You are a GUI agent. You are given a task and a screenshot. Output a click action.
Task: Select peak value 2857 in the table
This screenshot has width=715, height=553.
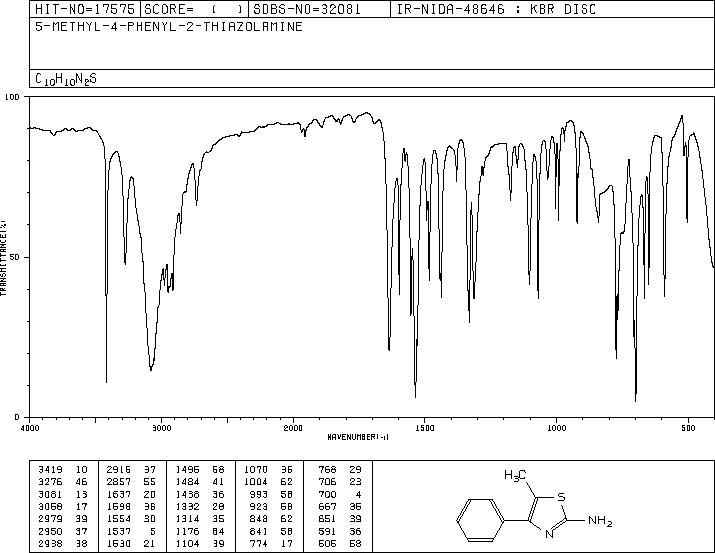(119, 482)
